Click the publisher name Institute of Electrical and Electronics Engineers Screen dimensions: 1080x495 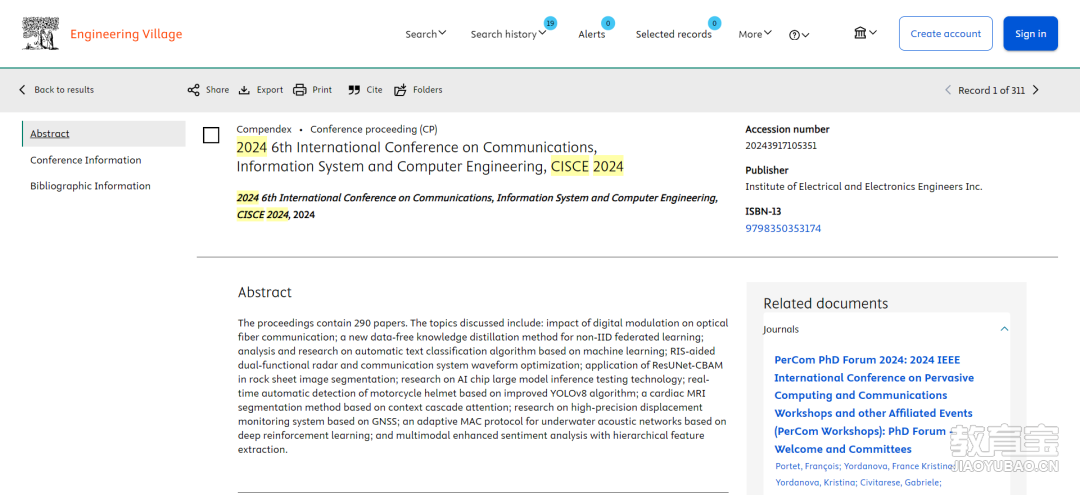[864, 187]
